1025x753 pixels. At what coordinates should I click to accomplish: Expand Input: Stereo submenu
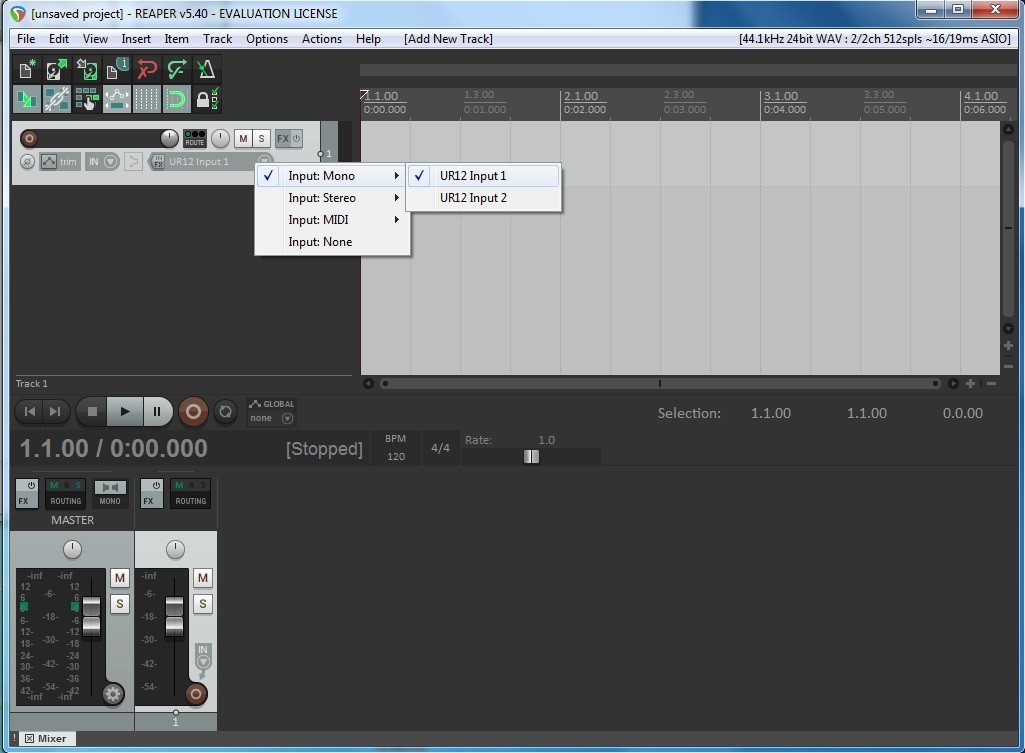[332, 198]
